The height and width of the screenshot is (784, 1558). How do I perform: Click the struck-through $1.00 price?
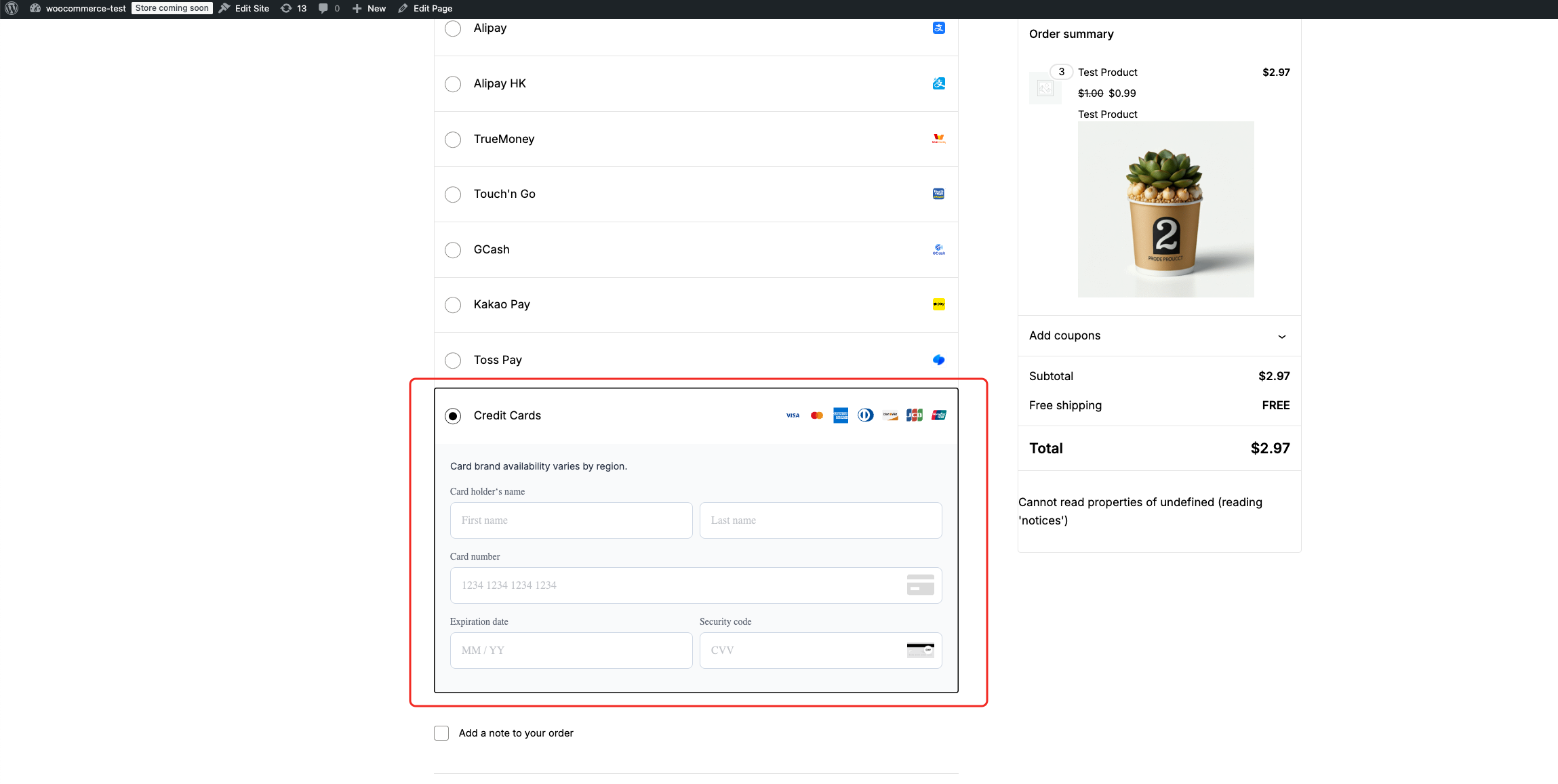click(1090, 94)
